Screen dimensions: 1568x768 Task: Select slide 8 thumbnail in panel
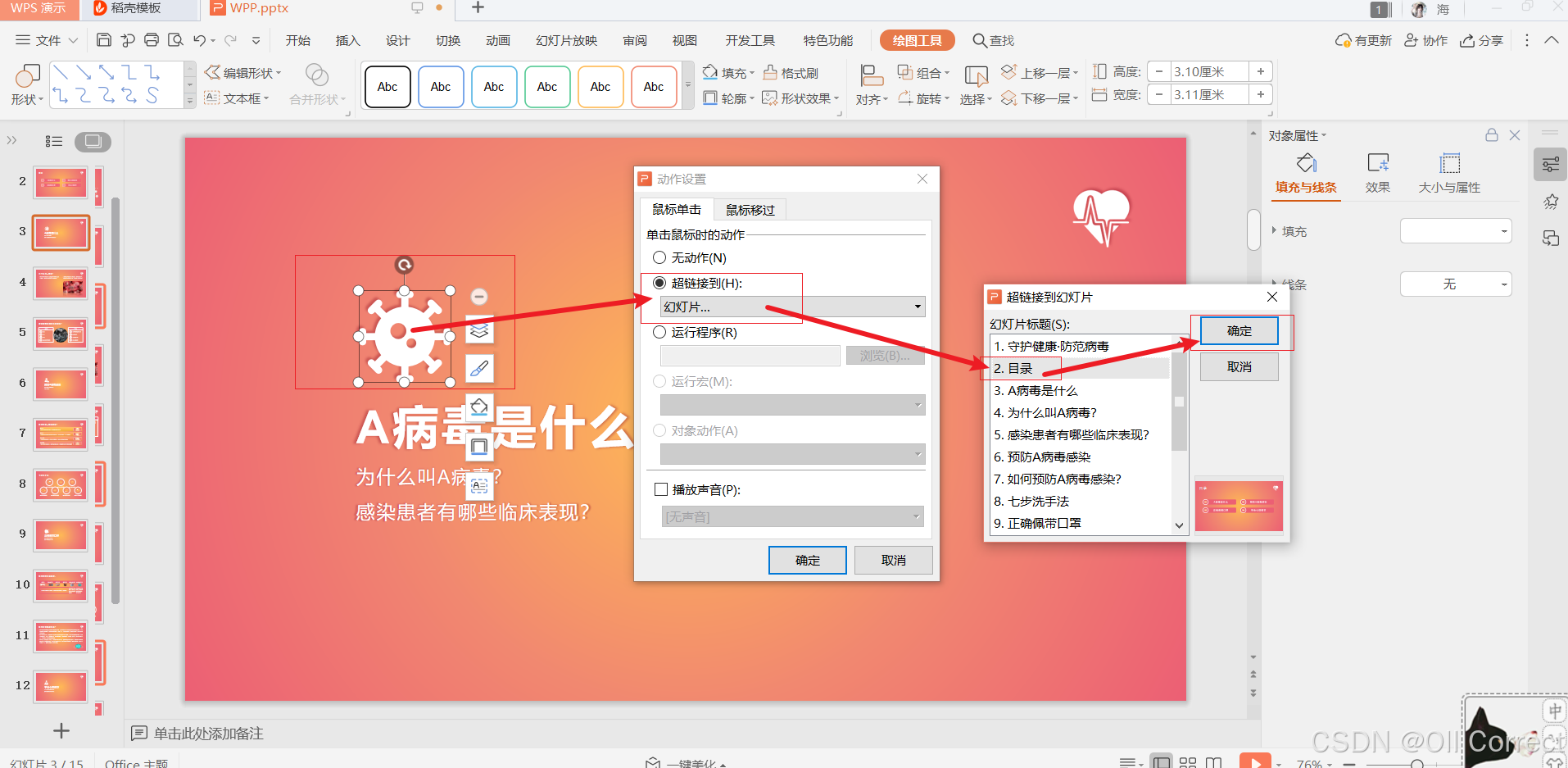coord(61,484)
